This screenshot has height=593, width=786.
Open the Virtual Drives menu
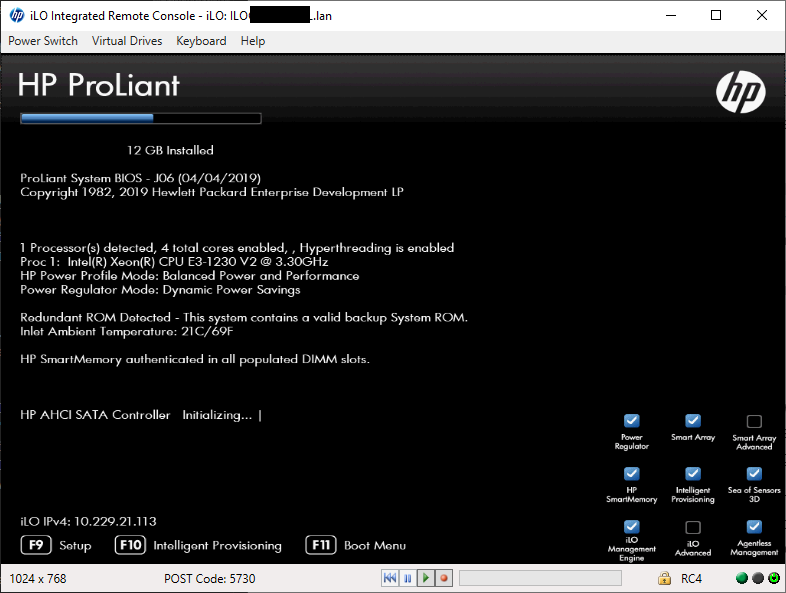(127, 41)
